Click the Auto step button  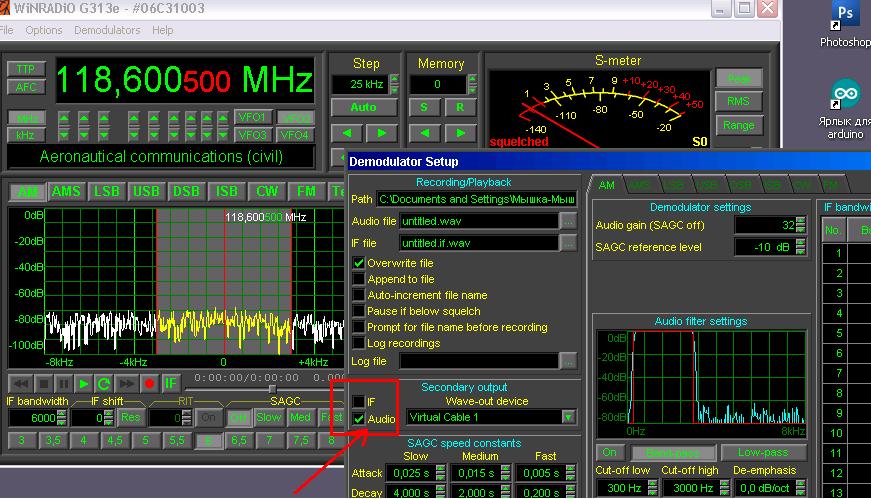364,107
